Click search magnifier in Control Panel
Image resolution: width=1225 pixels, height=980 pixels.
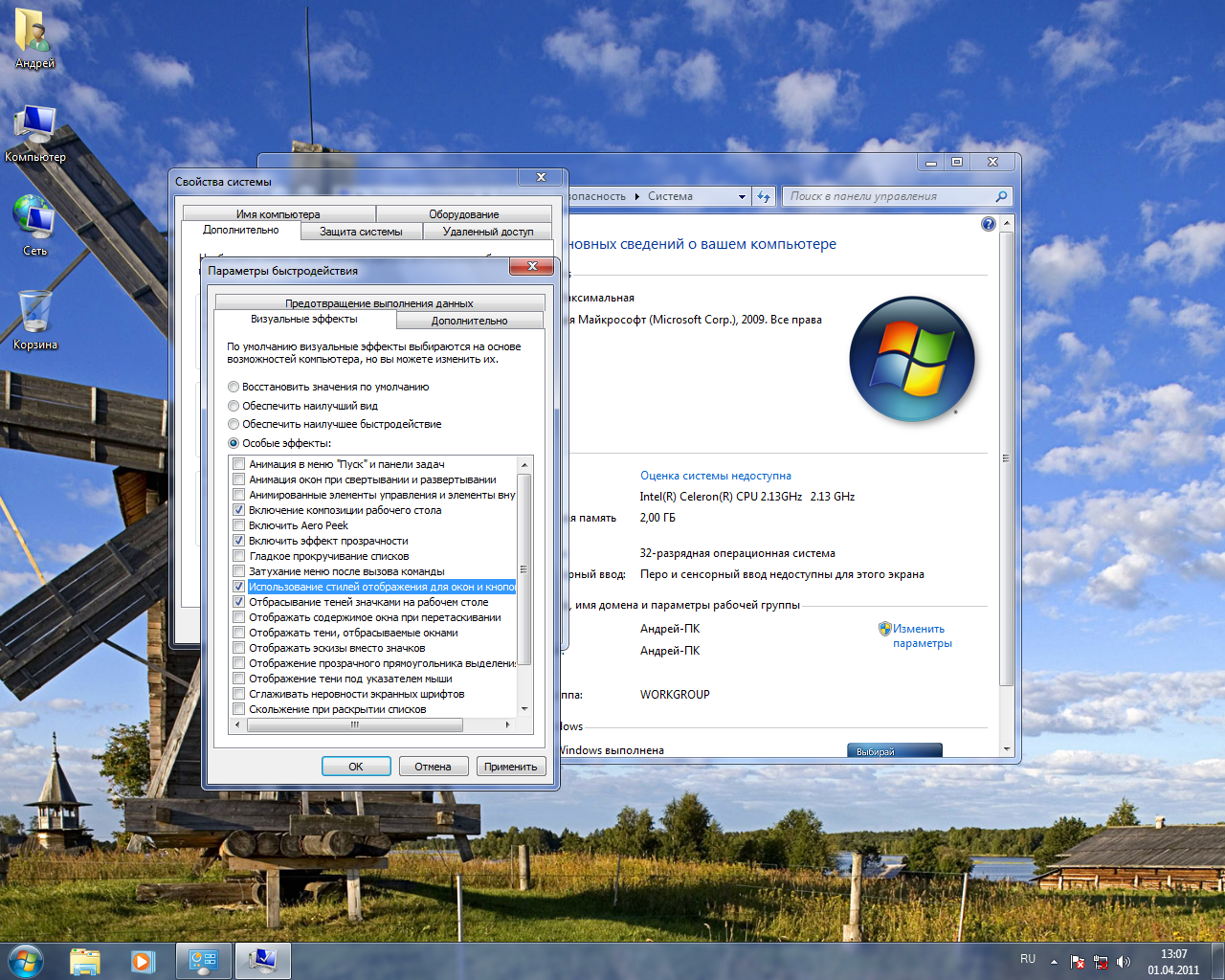coord(1001,196)
